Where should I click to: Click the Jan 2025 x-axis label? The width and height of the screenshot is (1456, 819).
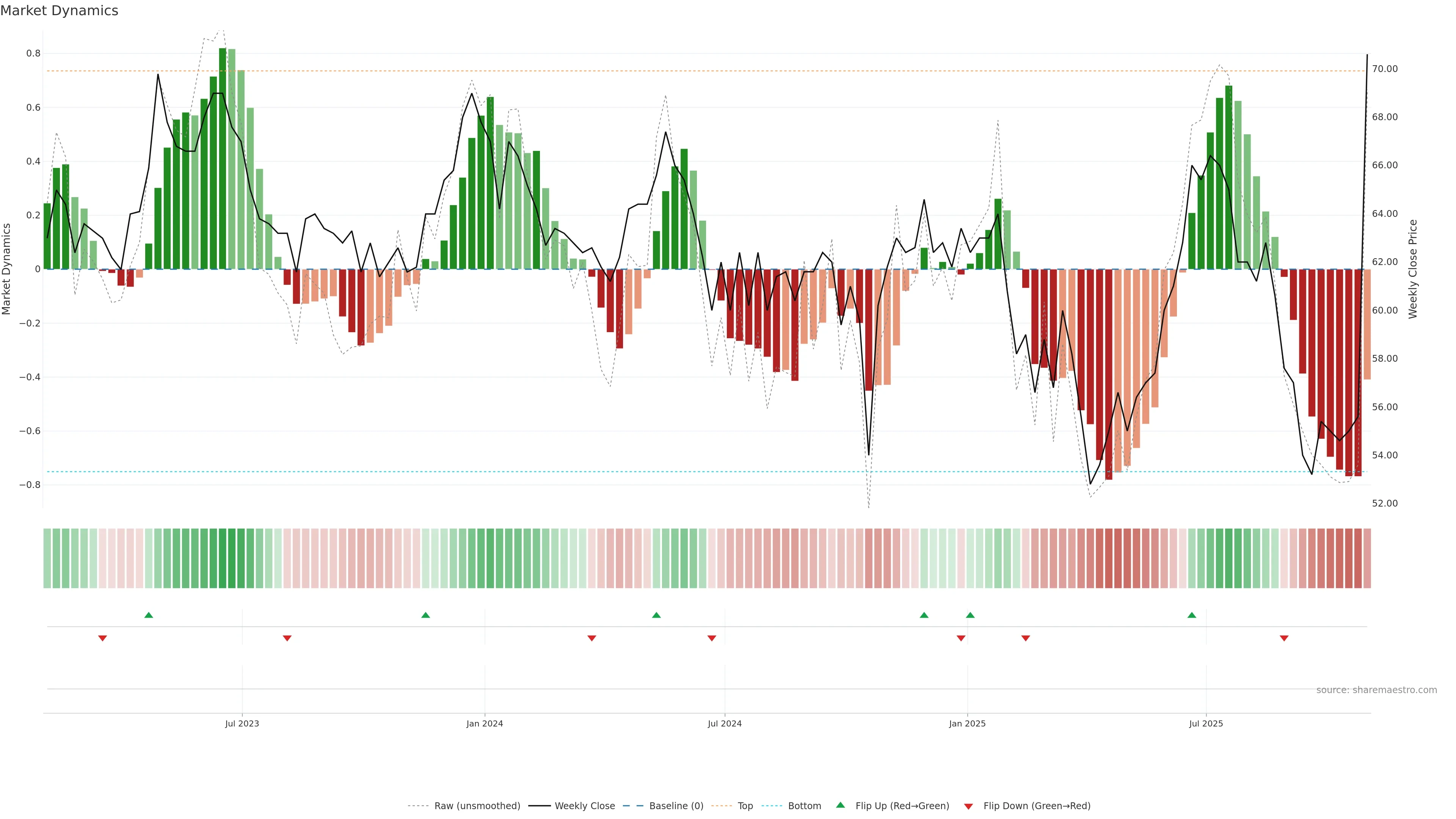[967, 723]
